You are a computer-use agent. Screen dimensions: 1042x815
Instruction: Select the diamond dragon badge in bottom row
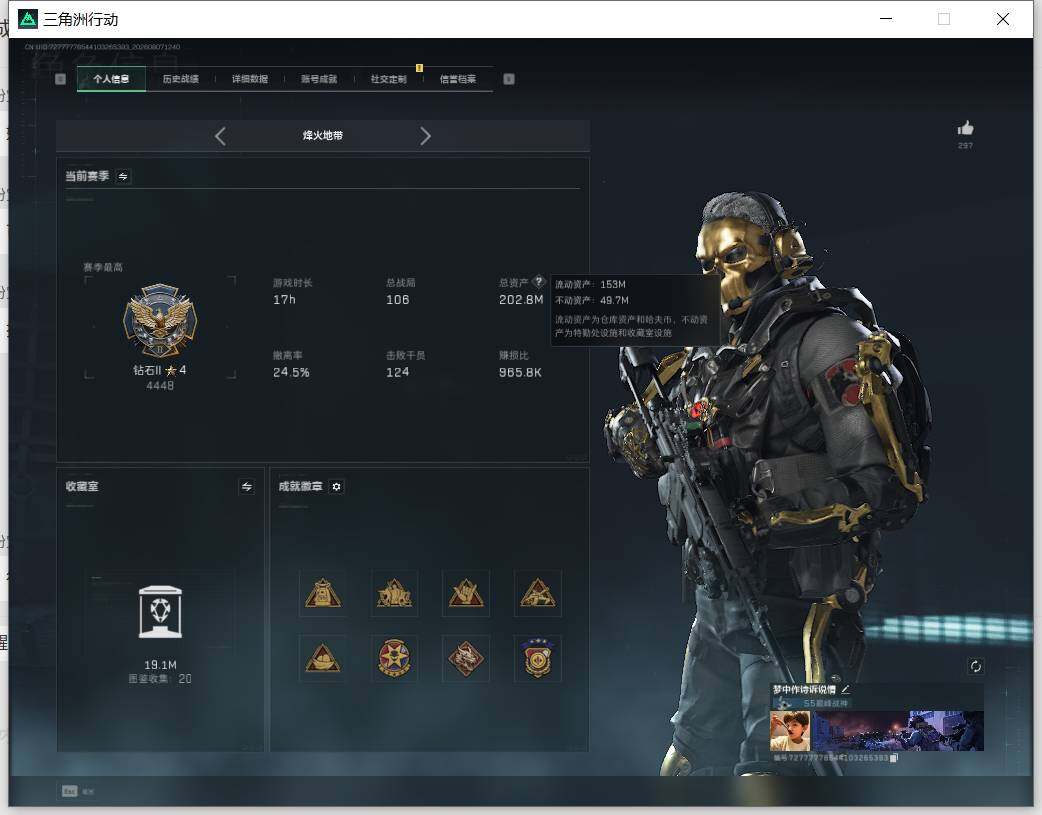pyautogui.click(x=466, y=659)
